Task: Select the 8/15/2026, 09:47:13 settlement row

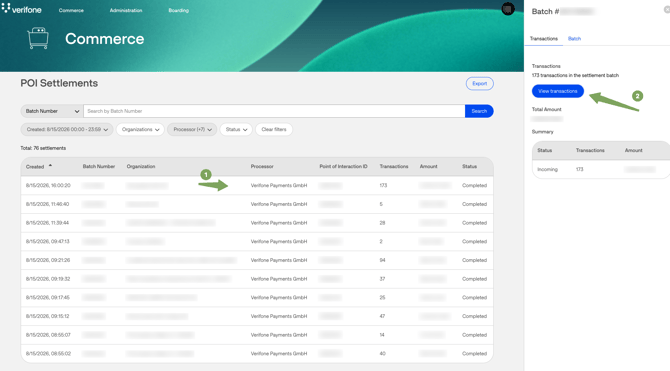Action: click(x=257, y=241)
